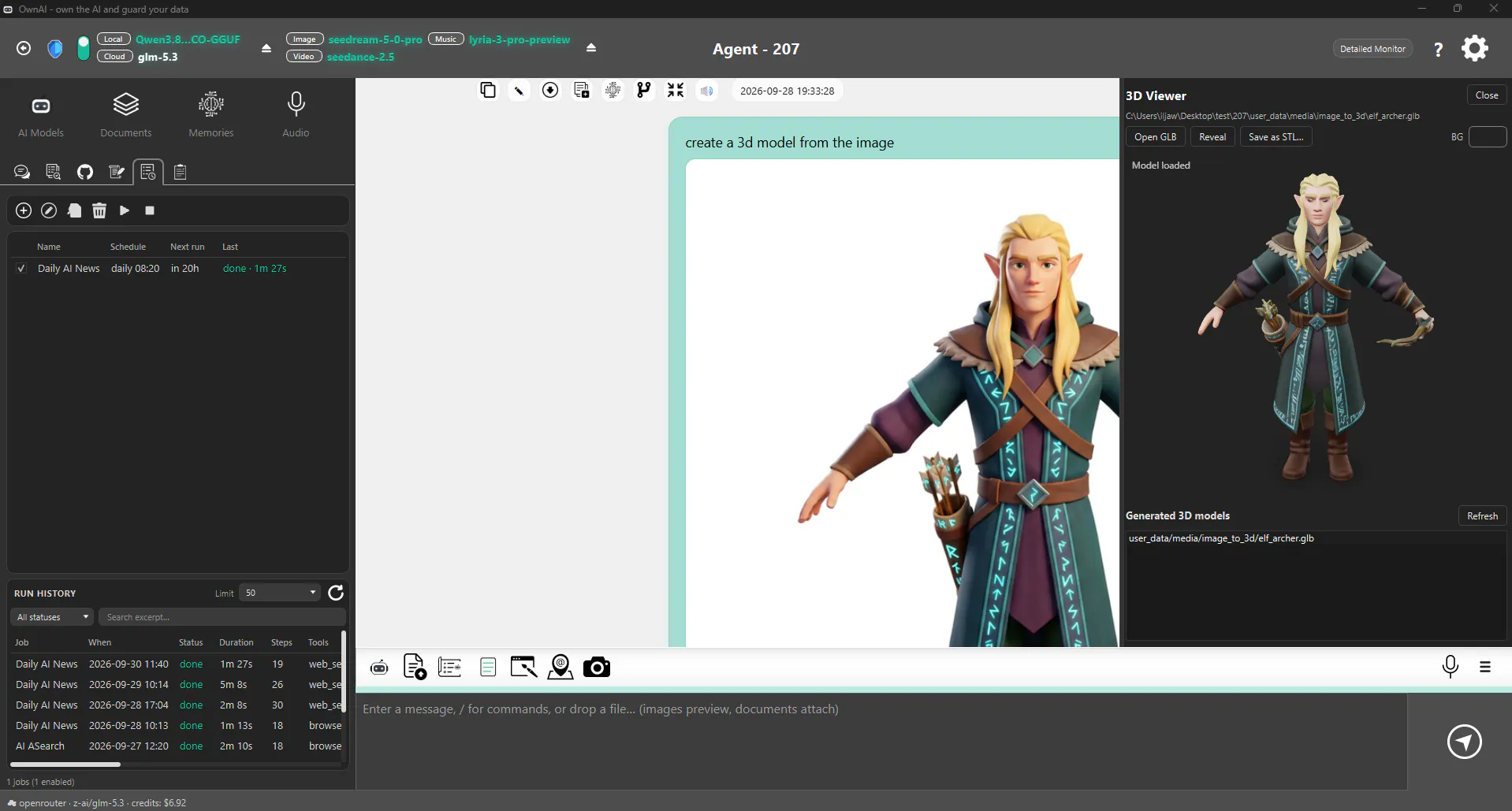The height and width of the screenshot is (811, 1512).
Task: Open the Memories panel
Action: [x=211, y=116]
